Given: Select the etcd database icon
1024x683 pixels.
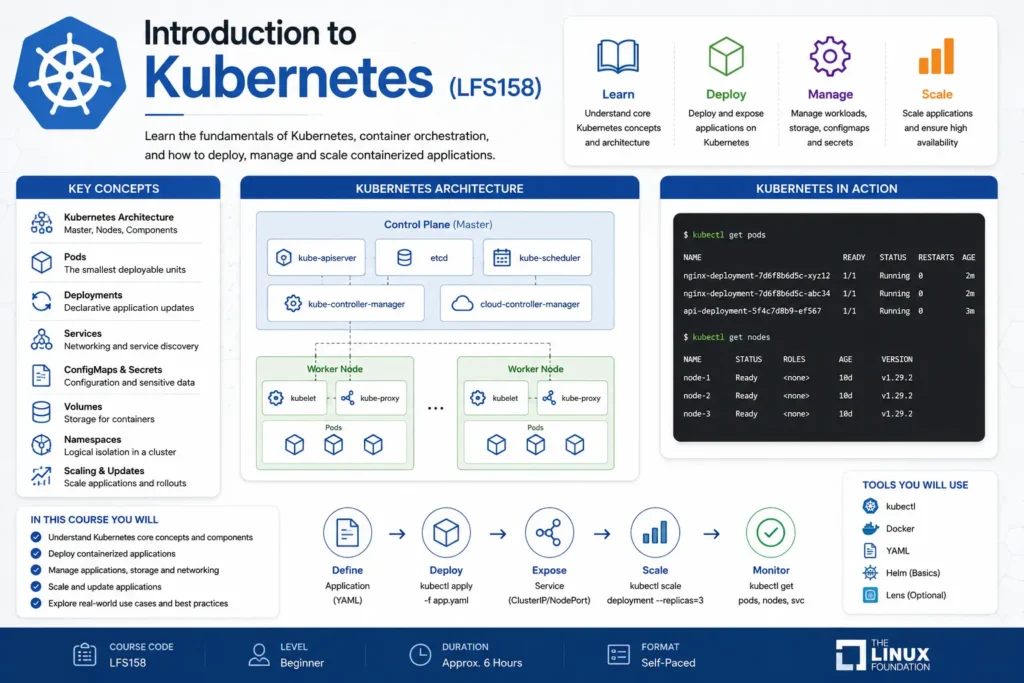Looking at the screenshot, I should 404,257.
